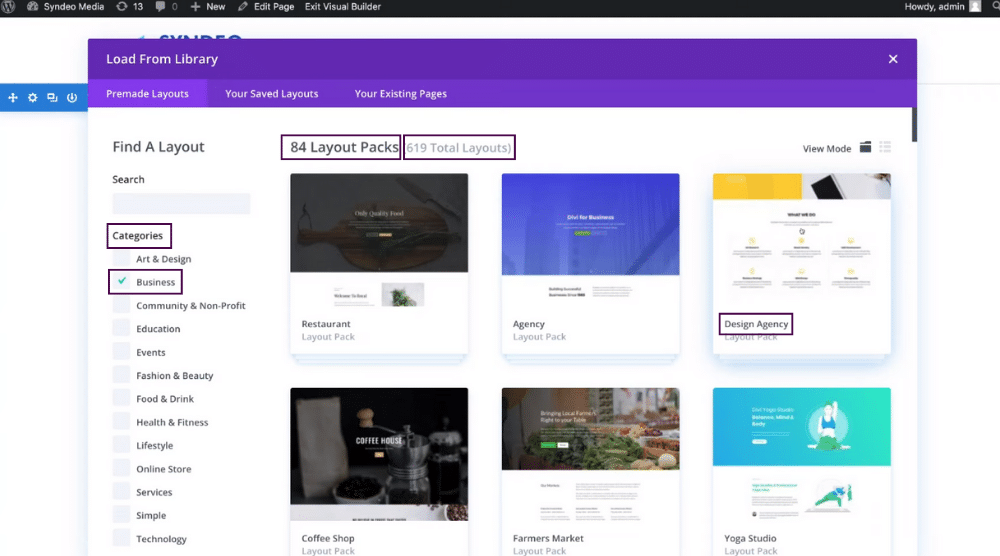
Task: Check the Simple category
Action: tap(121, 515)
